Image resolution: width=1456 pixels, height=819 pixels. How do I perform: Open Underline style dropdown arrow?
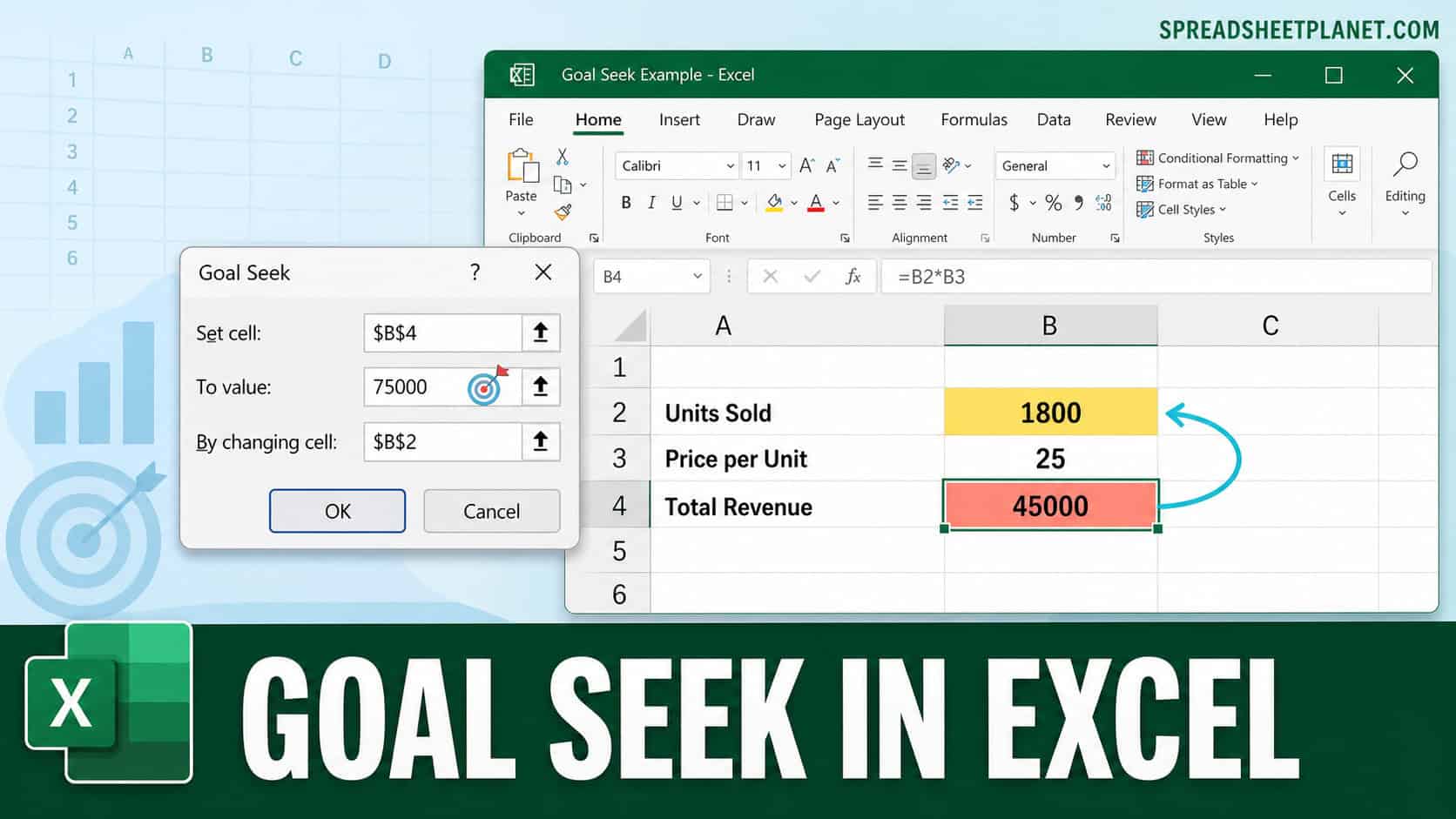point(697,204)
